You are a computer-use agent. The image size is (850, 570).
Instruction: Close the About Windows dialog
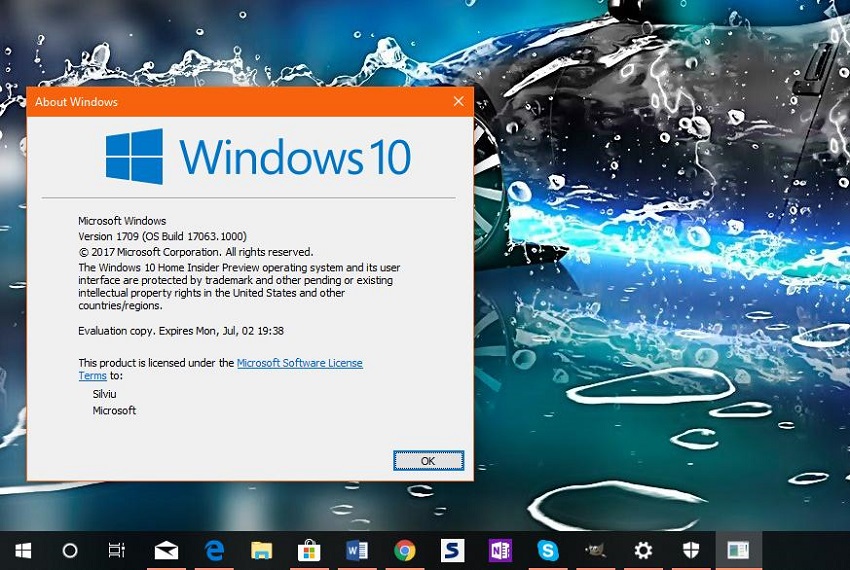[458, 102]
